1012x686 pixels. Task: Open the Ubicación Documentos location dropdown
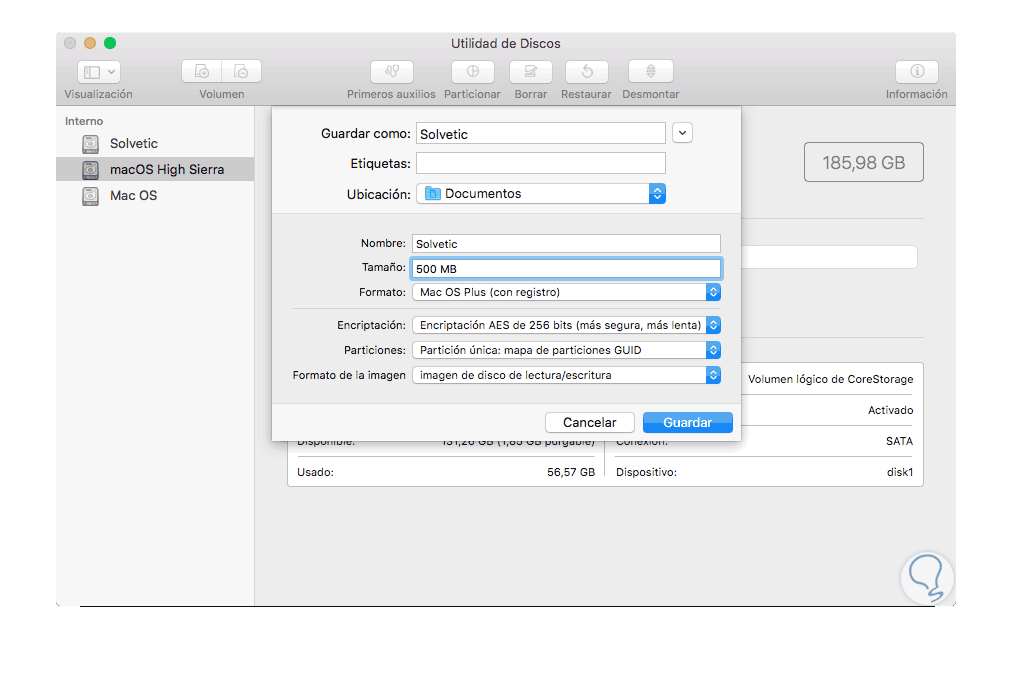click(541, 194)
